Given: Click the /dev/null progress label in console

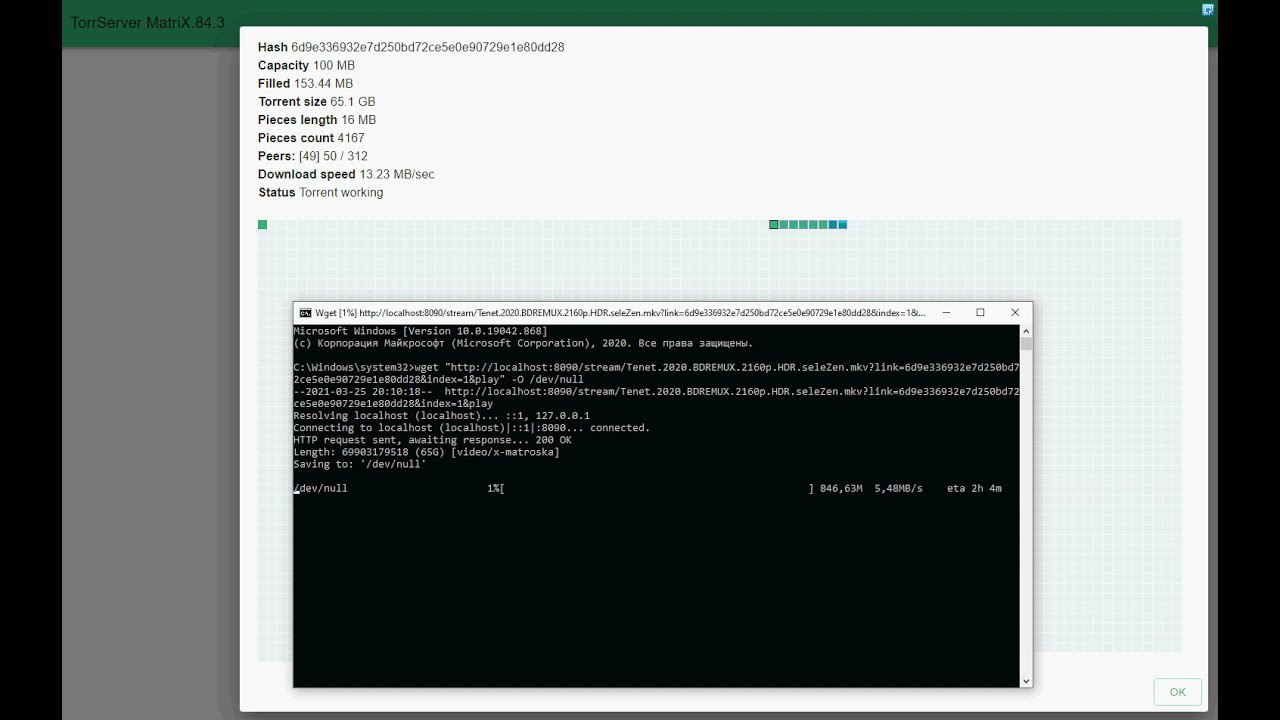Looking at the screenshot, I should [320, 489].
